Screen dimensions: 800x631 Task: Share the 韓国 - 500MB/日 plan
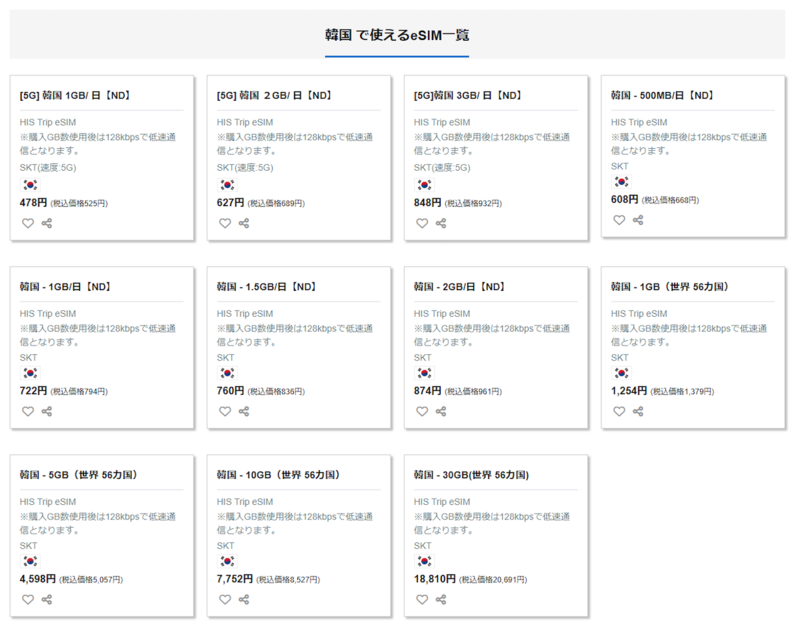pyautogui.click(x=638, y=220)
